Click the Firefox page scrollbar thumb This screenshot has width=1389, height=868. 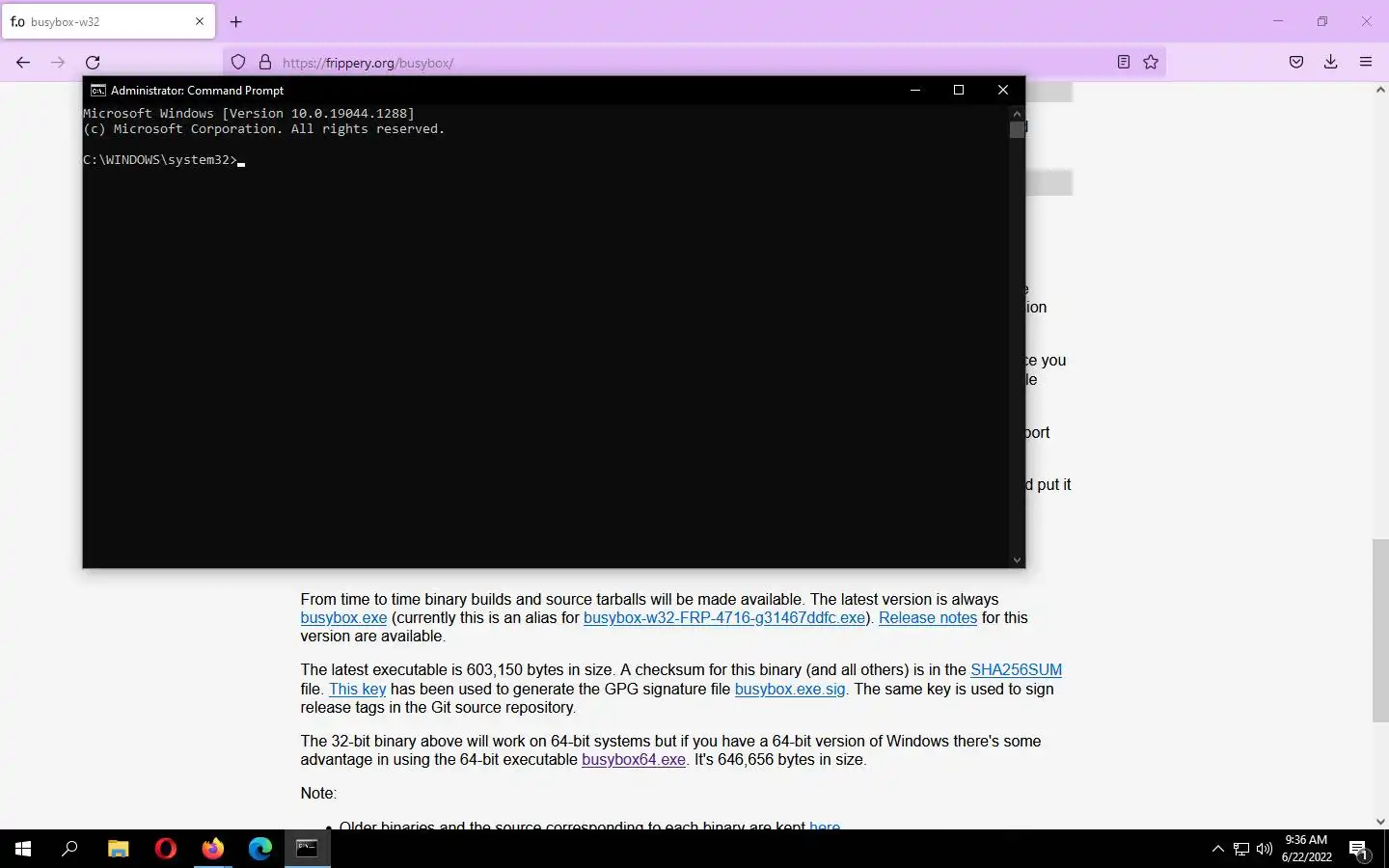click(x=1380, y=632)
